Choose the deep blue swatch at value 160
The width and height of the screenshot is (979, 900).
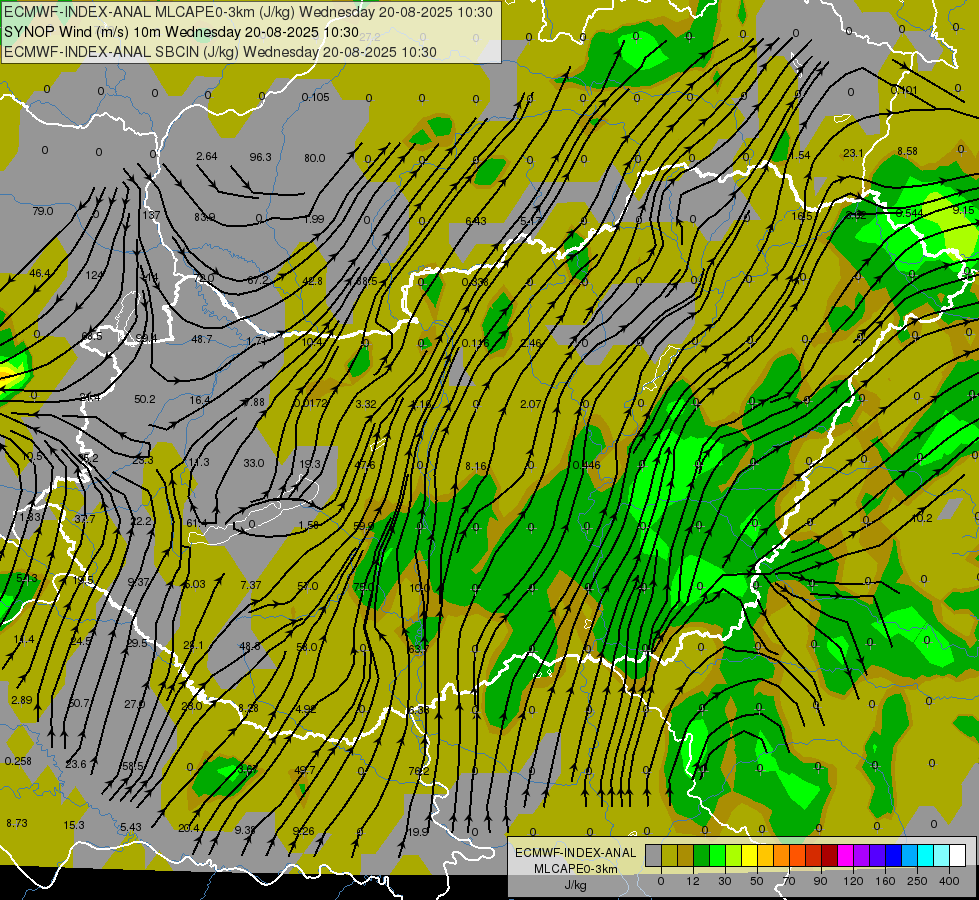click(893, 855)
